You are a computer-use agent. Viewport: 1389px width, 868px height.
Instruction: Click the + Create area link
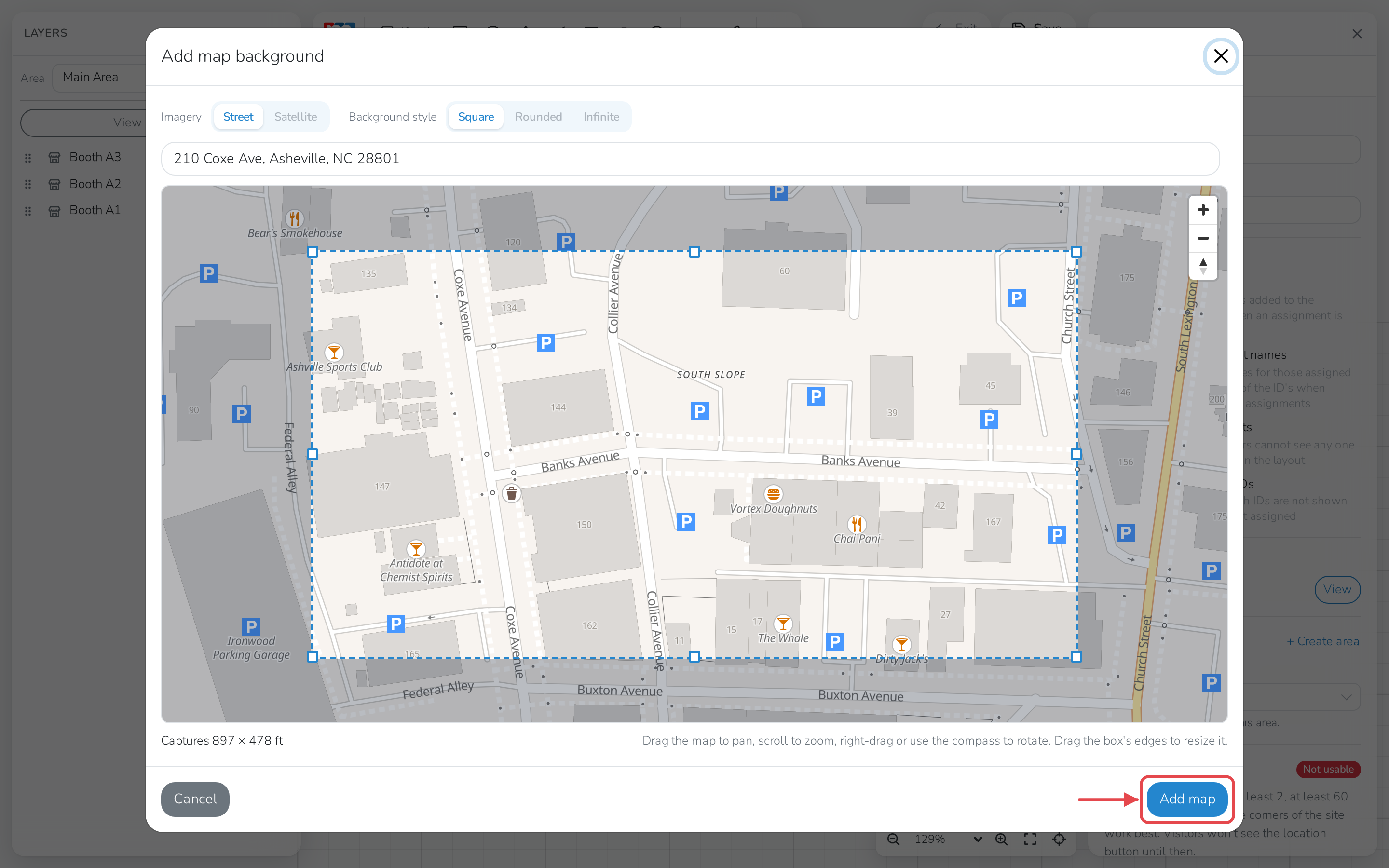[x=1322, y=641]
